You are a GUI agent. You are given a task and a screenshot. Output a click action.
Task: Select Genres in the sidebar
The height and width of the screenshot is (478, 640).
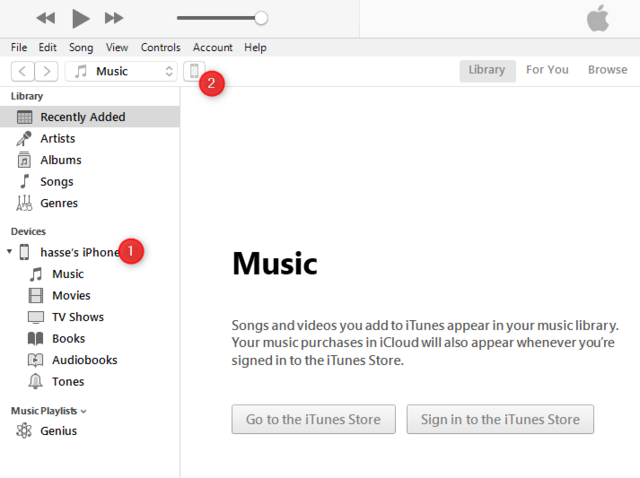59,203
